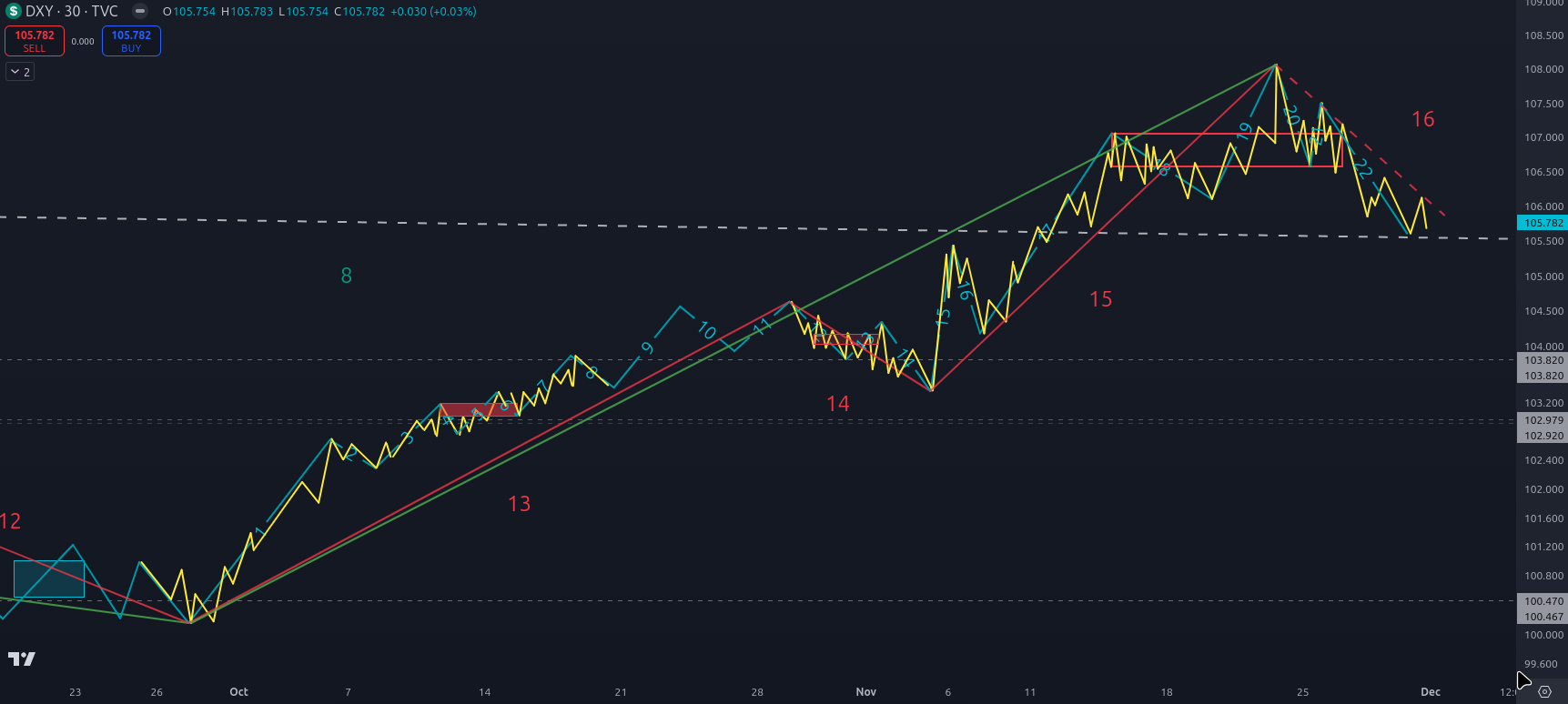This screenshot has width=1568, height=704.
Task: Click the 0.000 spread value
Action: (83, 42)
